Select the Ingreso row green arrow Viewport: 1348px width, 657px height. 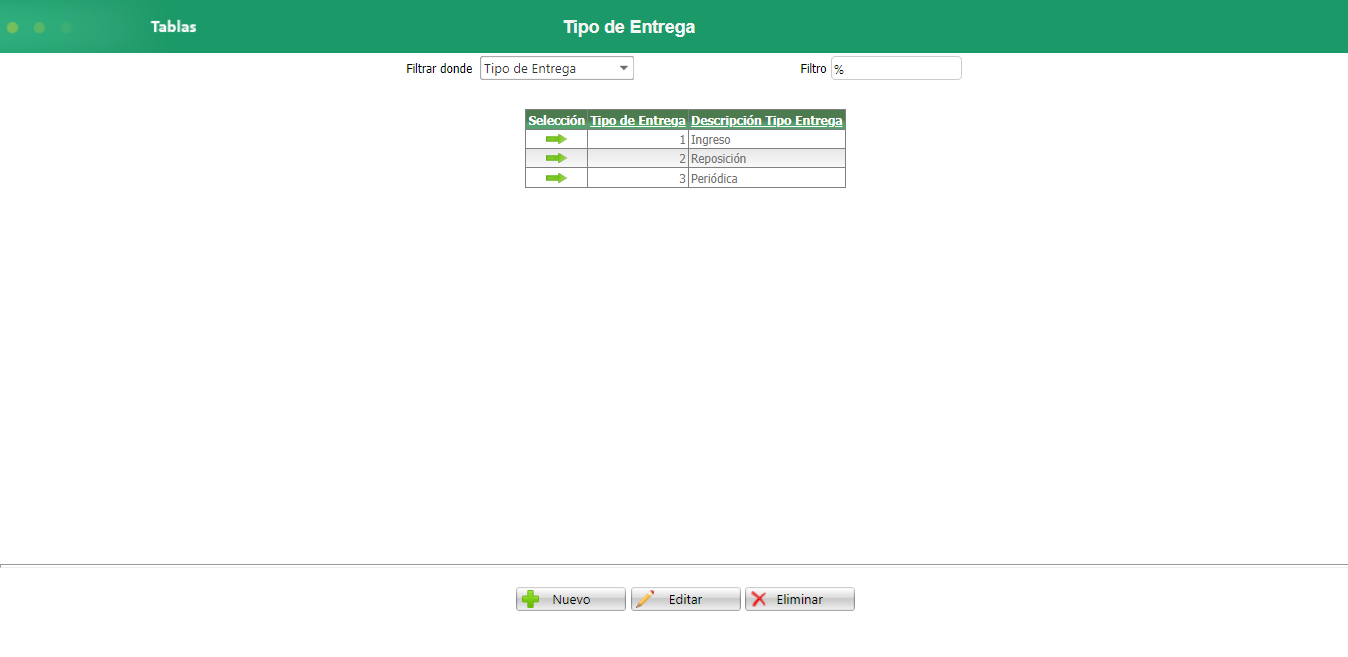pos(556,139)
